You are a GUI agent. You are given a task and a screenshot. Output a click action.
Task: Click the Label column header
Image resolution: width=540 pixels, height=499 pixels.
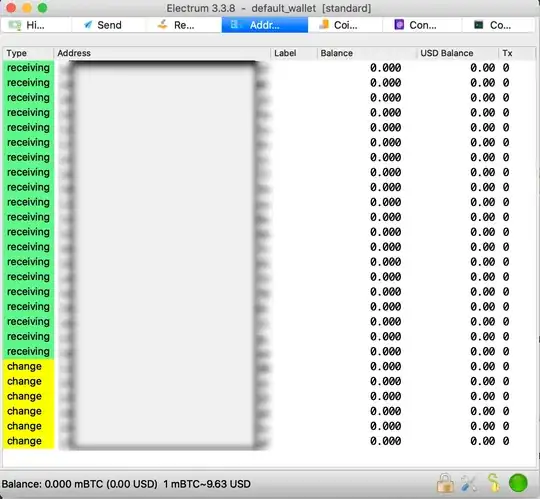pos(293,53)
